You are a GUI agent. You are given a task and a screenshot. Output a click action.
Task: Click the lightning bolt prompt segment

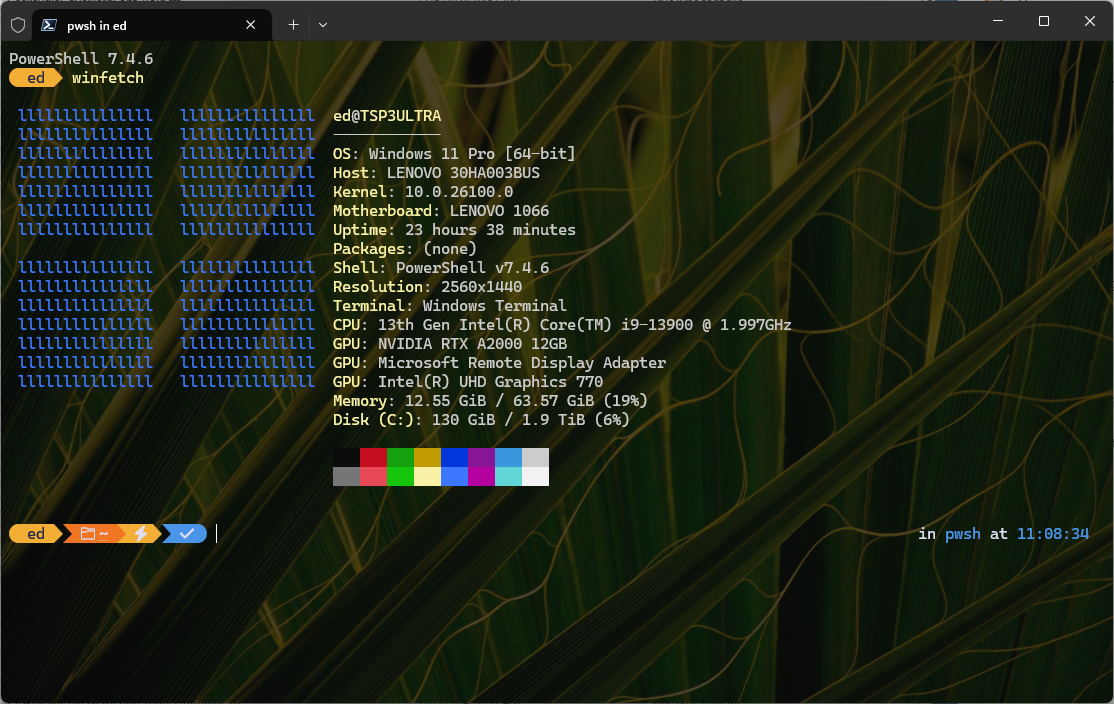pos(141,534)
